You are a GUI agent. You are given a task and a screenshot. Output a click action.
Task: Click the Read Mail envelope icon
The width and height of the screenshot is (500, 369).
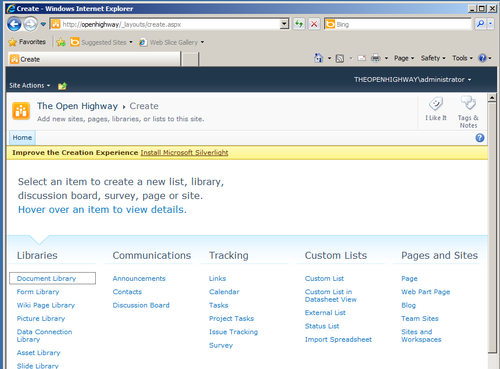362,58
